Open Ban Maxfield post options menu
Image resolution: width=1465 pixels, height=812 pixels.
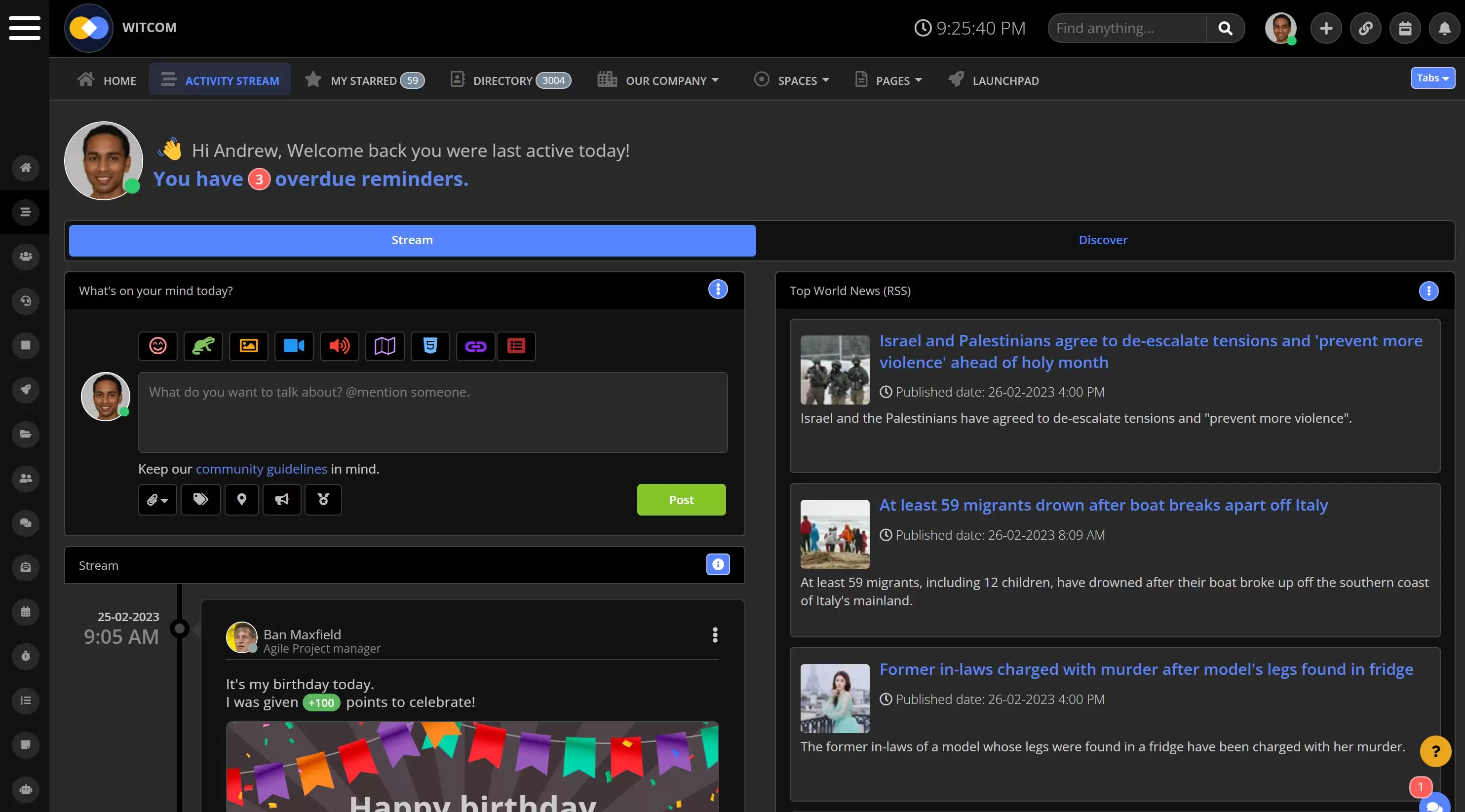[x=715, y=635]
